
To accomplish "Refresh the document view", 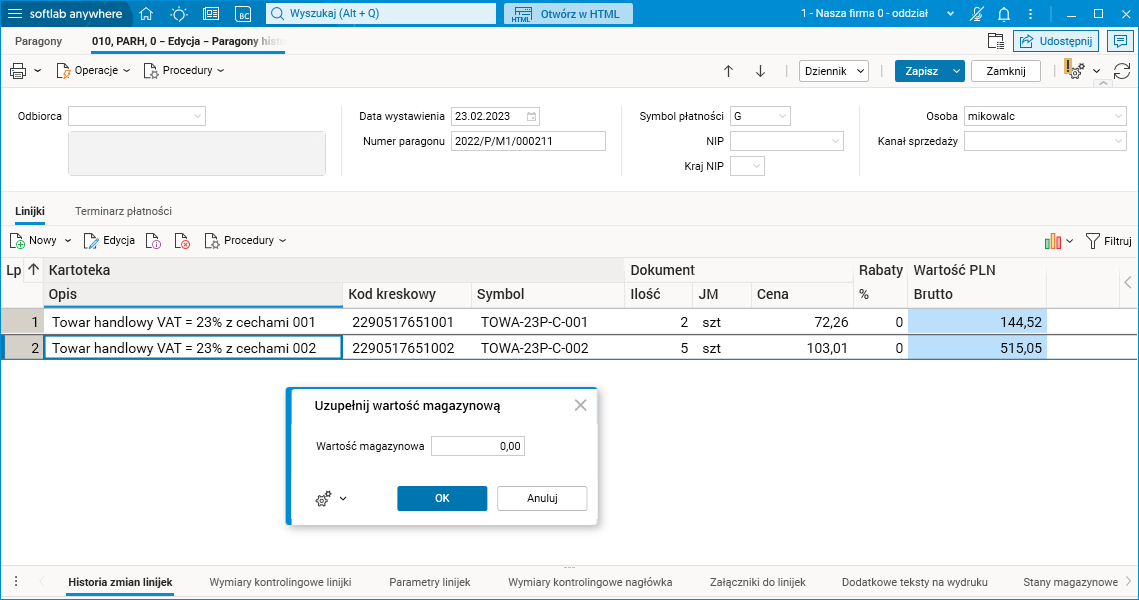I will pyautogui.click(x=1122, y=70).
